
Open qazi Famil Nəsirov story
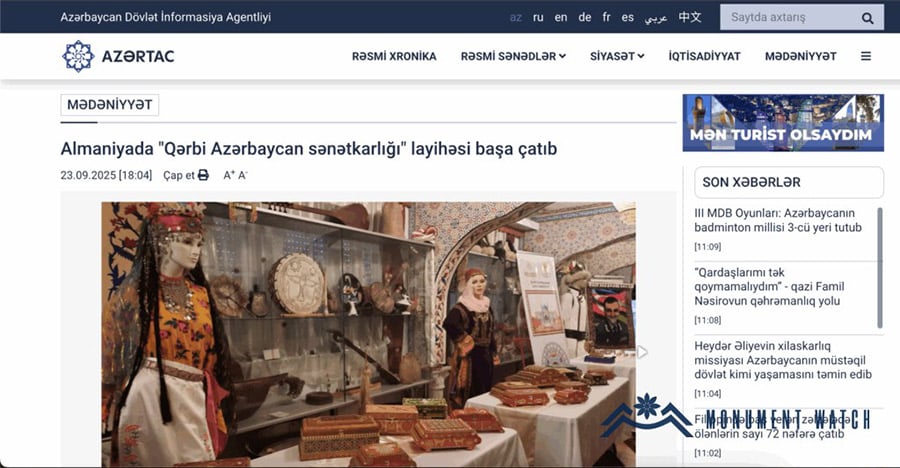point(769,286)
